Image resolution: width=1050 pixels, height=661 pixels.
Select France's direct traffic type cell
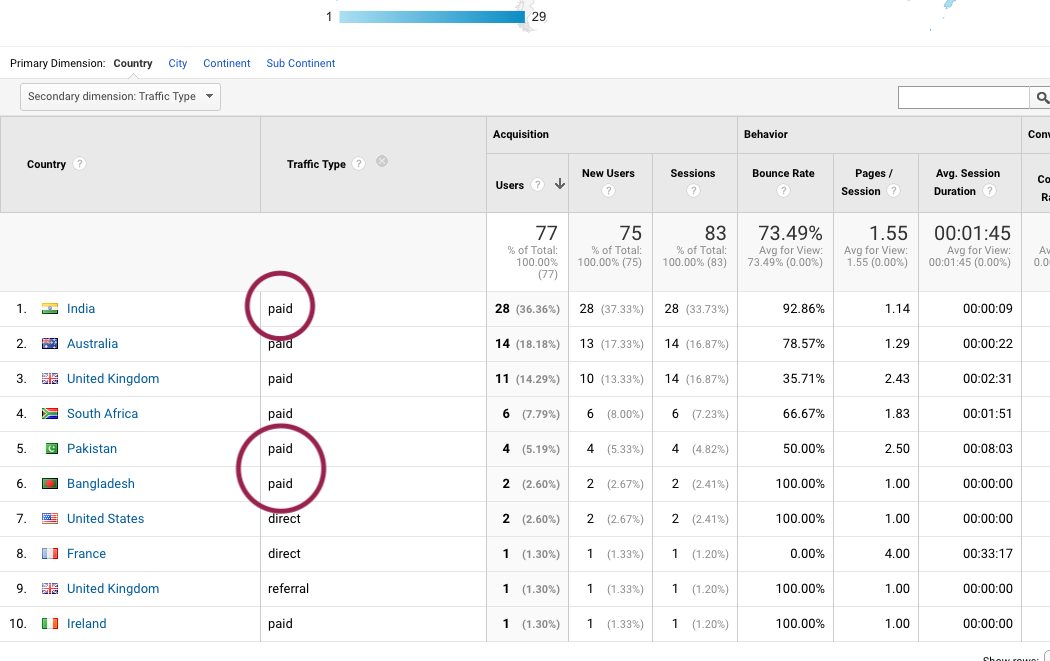pyautogui.click(x=285, y=554)
